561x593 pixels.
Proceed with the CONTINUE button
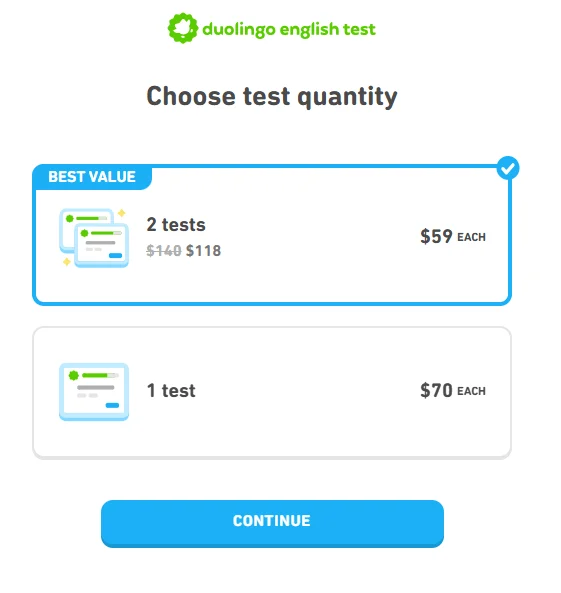tap(272, 523)
